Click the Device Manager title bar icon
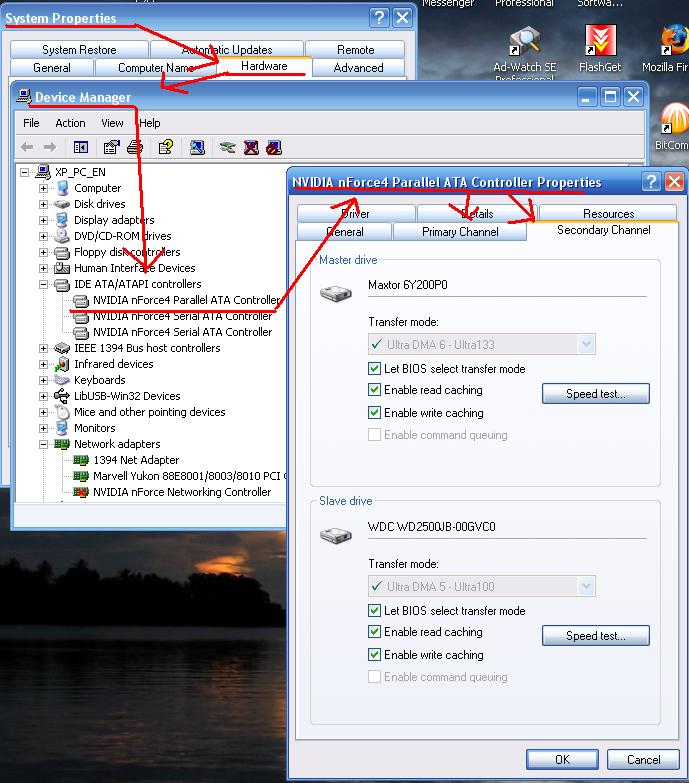 coord(23,96)
